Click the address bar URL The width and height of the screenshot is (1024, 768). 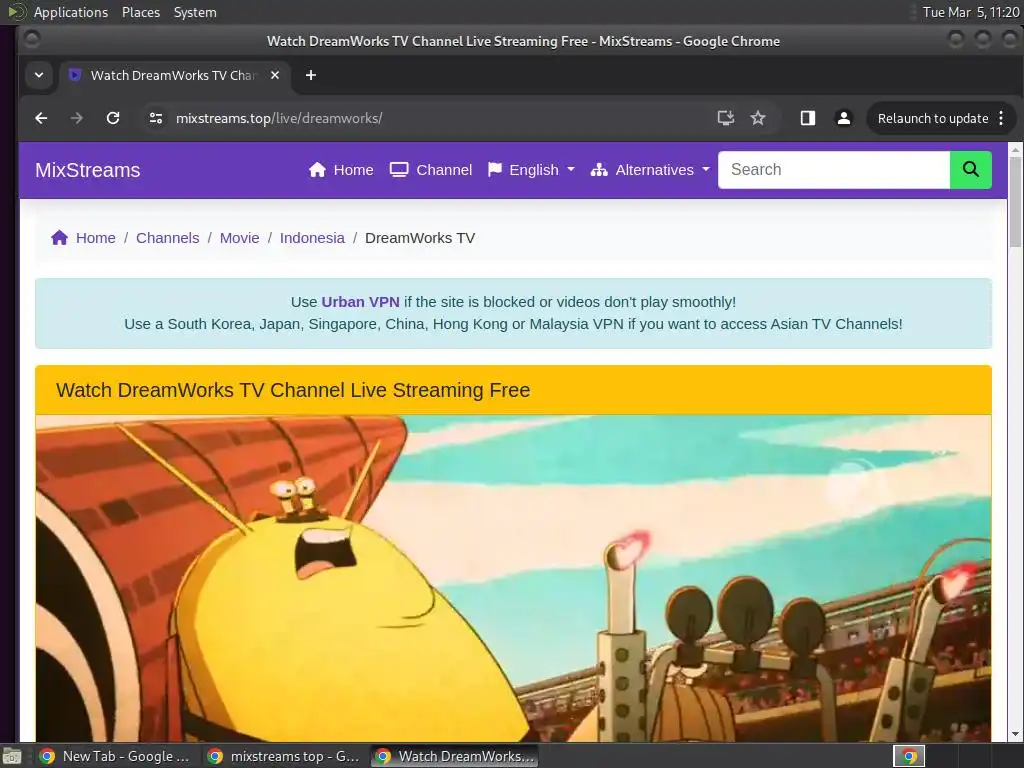(x=279, y=118)
